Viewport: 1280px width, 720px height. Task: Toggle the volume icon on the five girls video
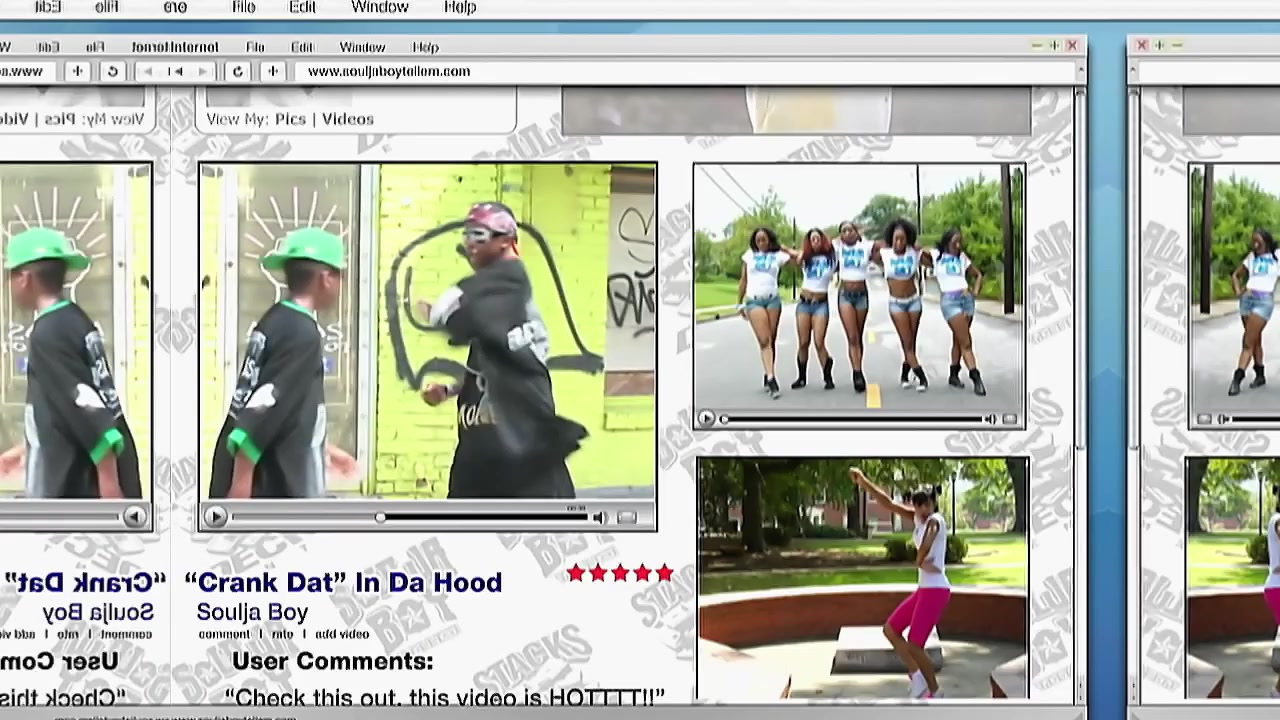[990, 420]
